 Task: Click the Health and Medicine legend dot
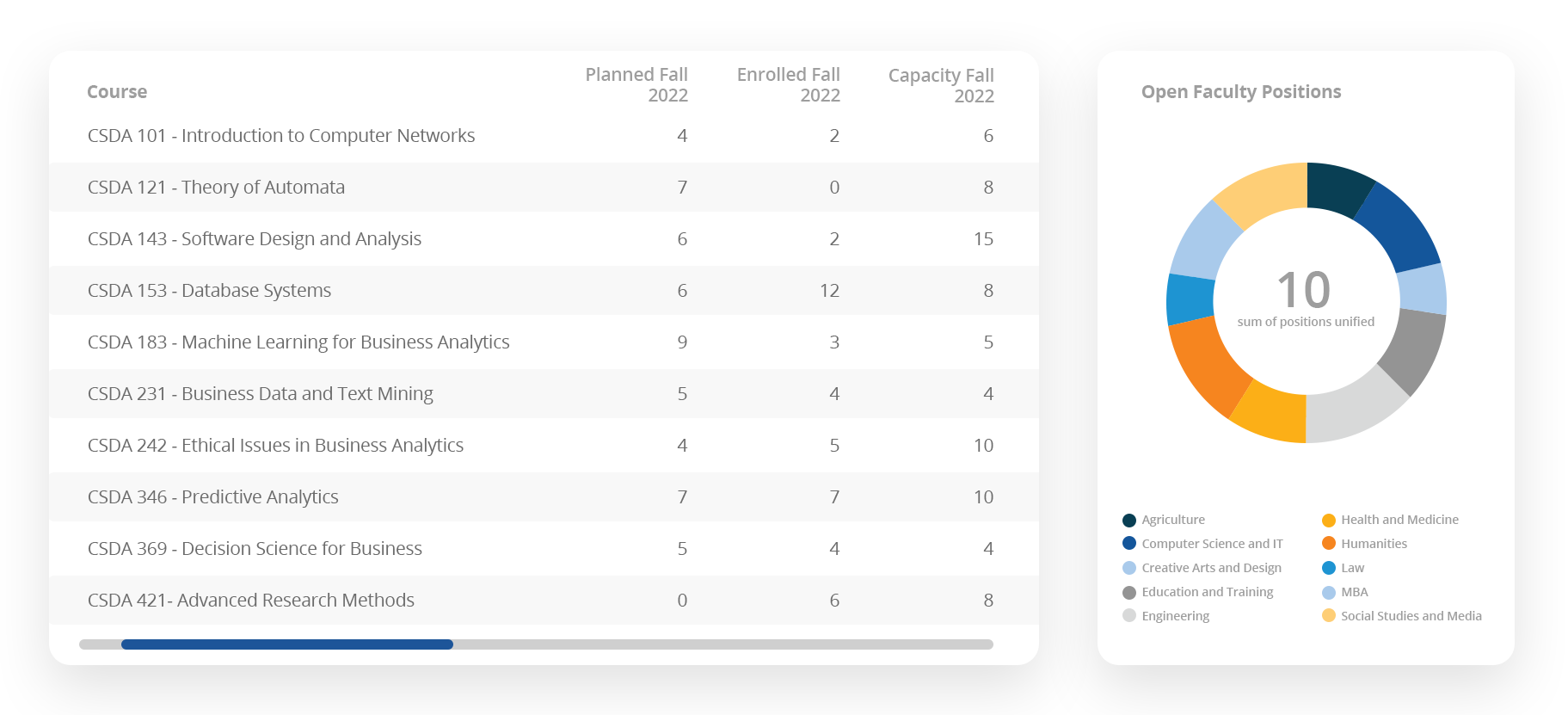coord(1329,520)
